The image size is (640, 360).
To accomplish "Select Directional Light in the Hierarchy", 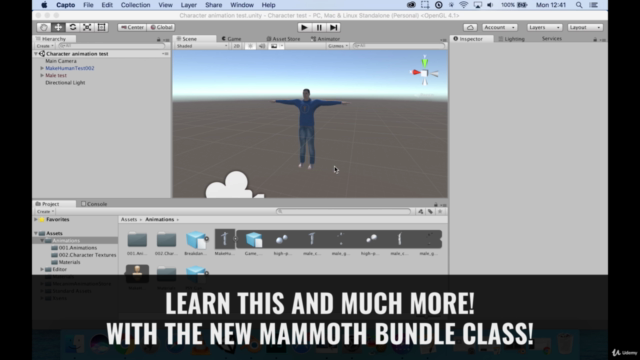I will (65, 83).
